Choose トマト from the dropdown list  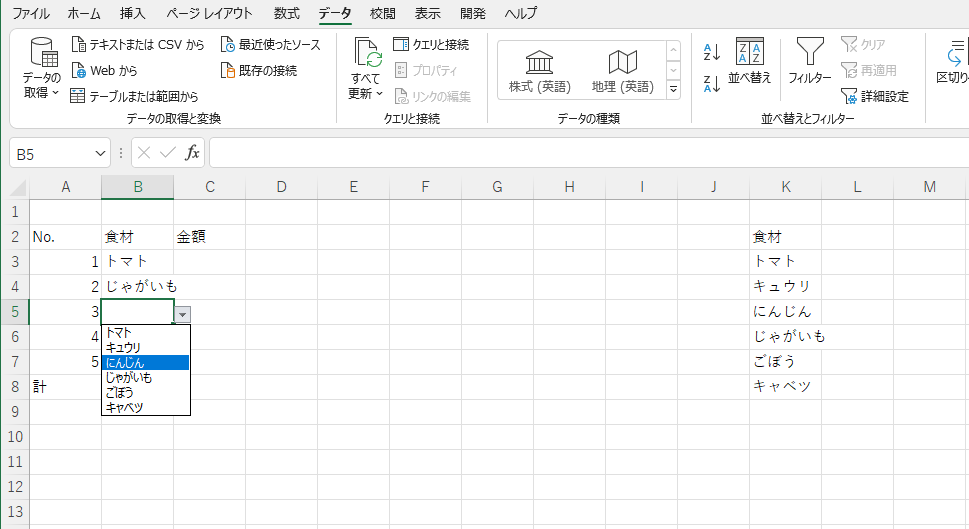[x=145, y=332]
